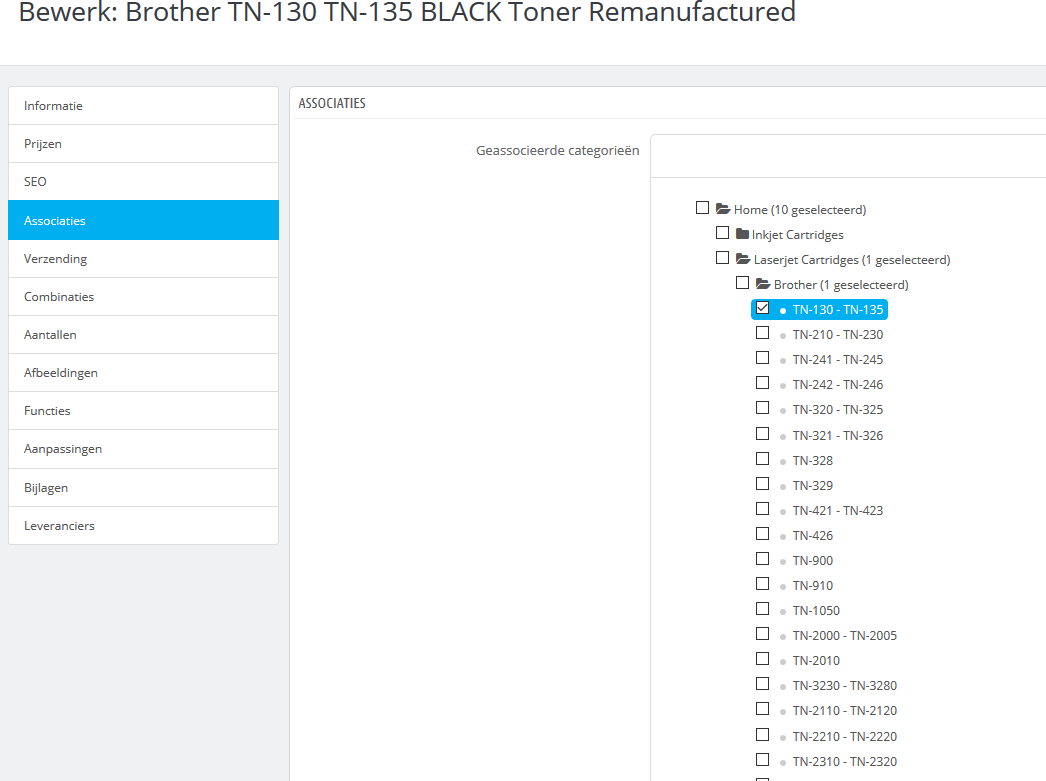
Task: Open the Aantallen tab
Action: pyautogui.click(x=143, y=334)
